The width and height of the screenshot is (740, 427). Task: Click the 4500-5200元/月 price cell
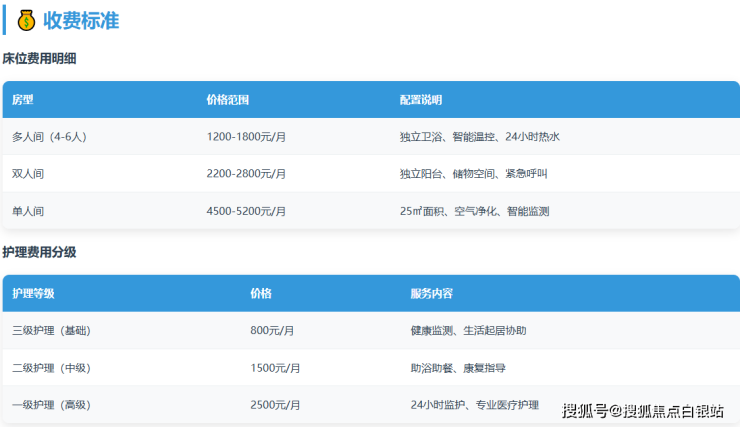(x=246, y=211)
